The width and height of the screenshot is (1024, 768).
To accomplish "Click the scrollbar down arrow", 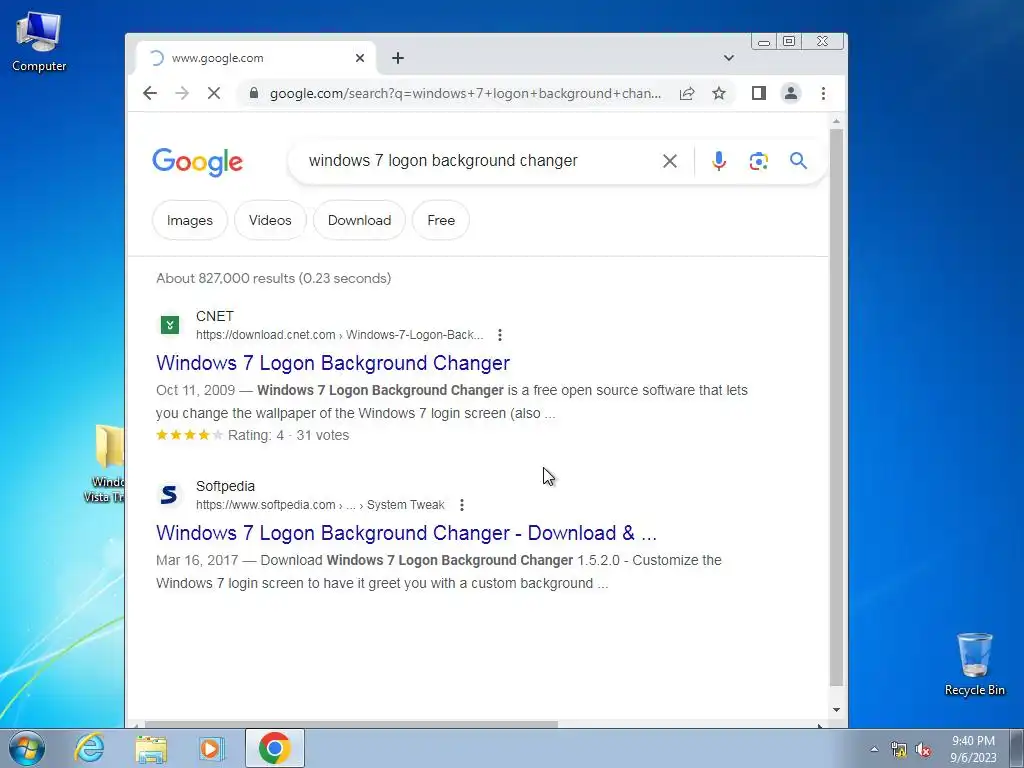I will click(836, 710).
